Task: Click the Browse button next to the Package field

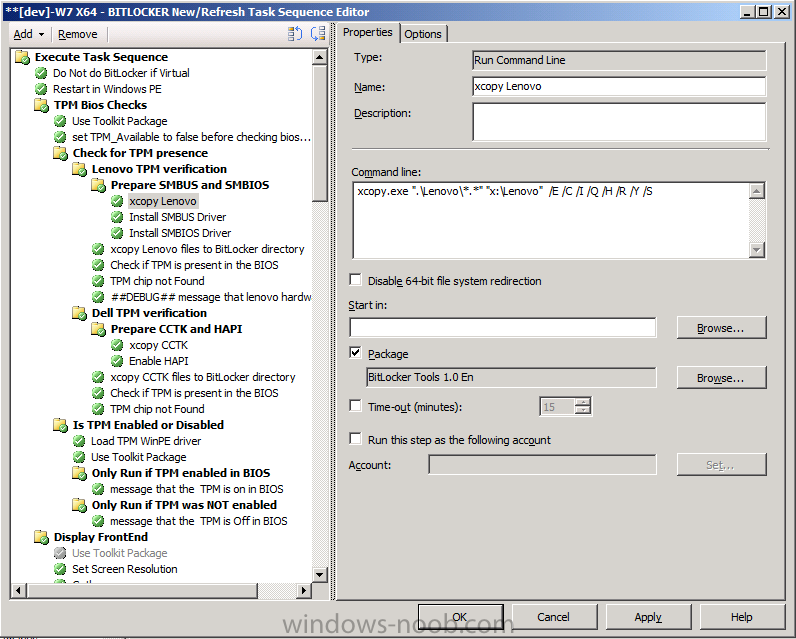Action: click(721, 378)
